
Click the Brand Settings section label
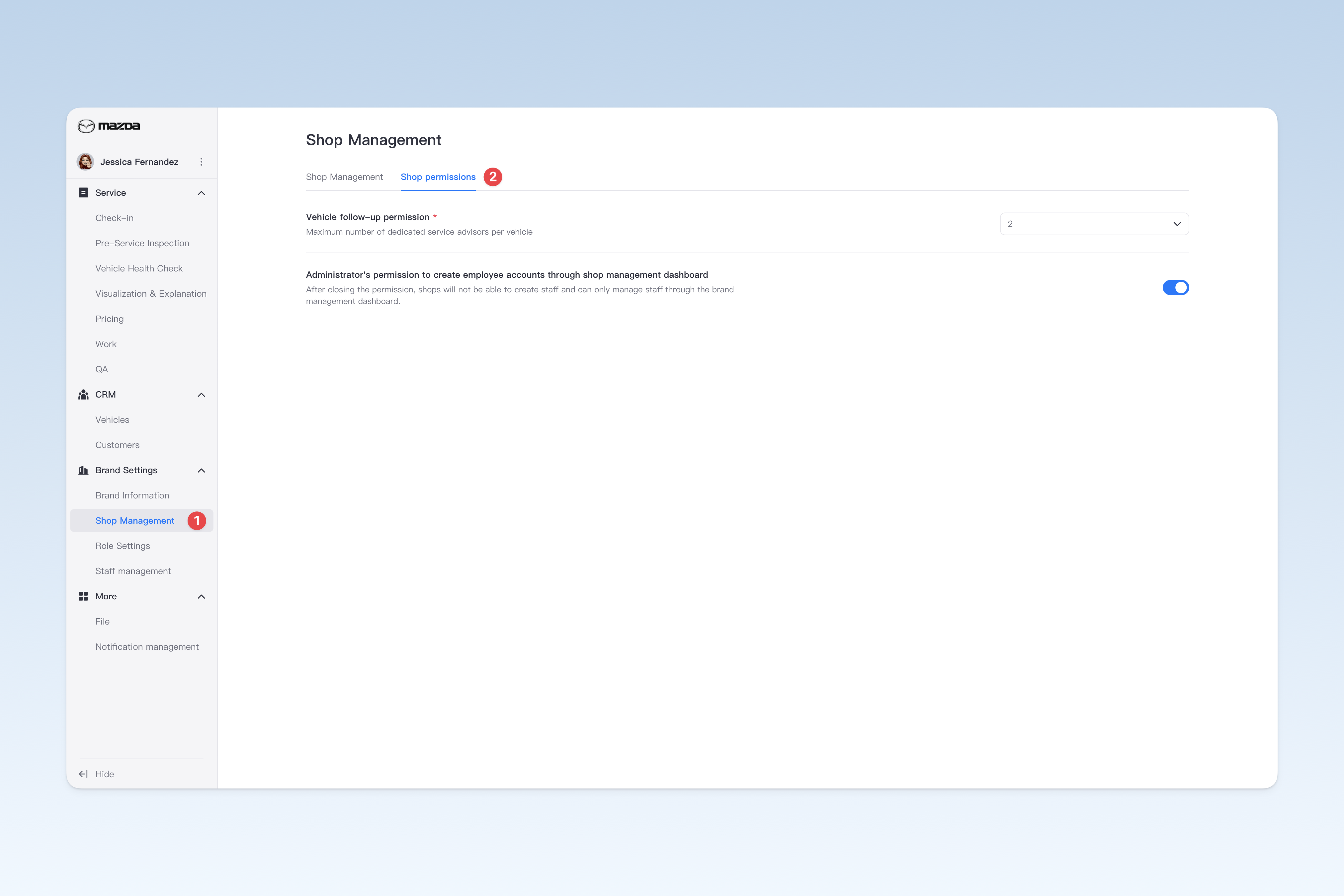126,470
